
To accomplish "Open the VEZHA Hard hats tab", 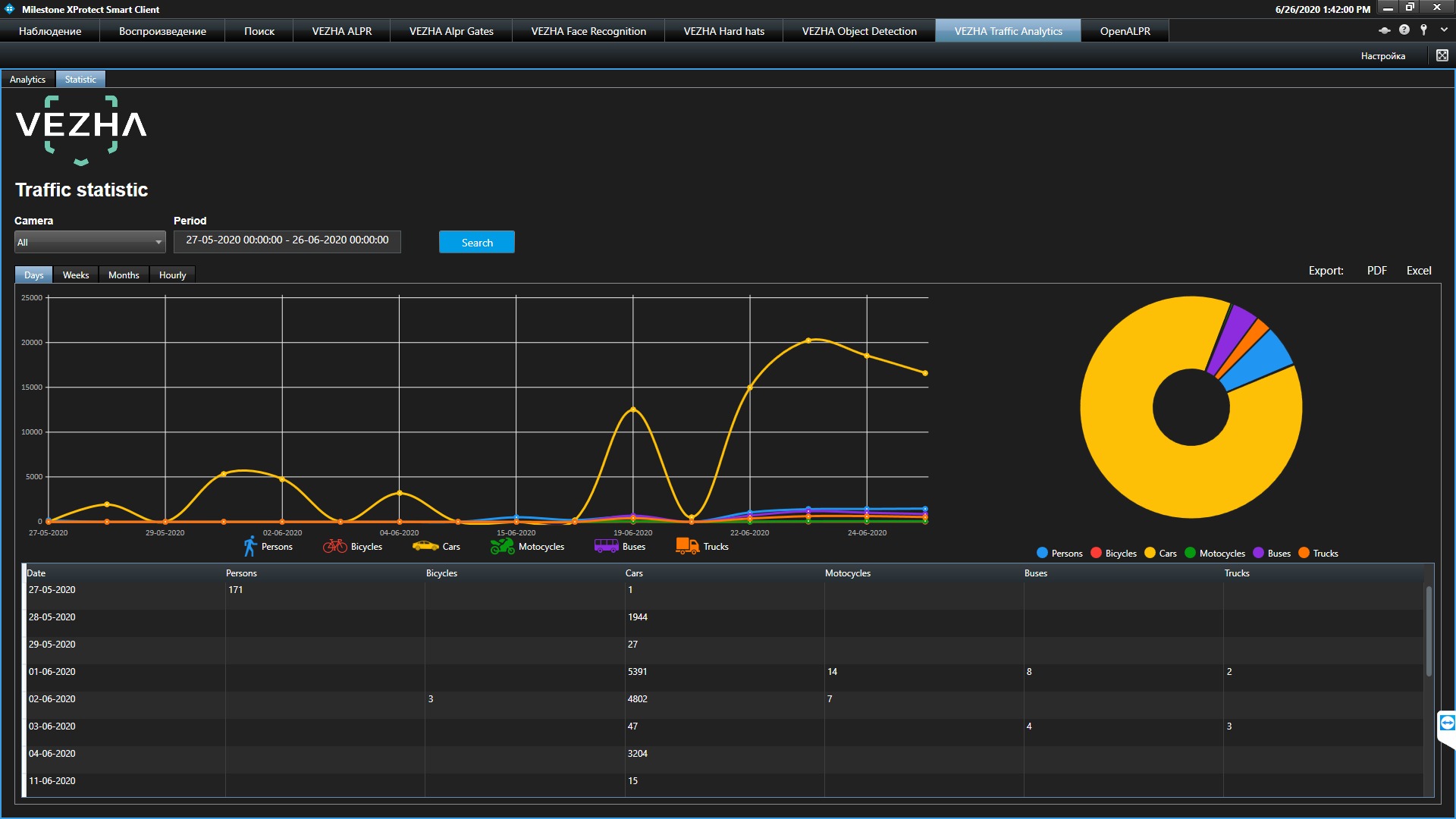I will [x=723, y=31].
